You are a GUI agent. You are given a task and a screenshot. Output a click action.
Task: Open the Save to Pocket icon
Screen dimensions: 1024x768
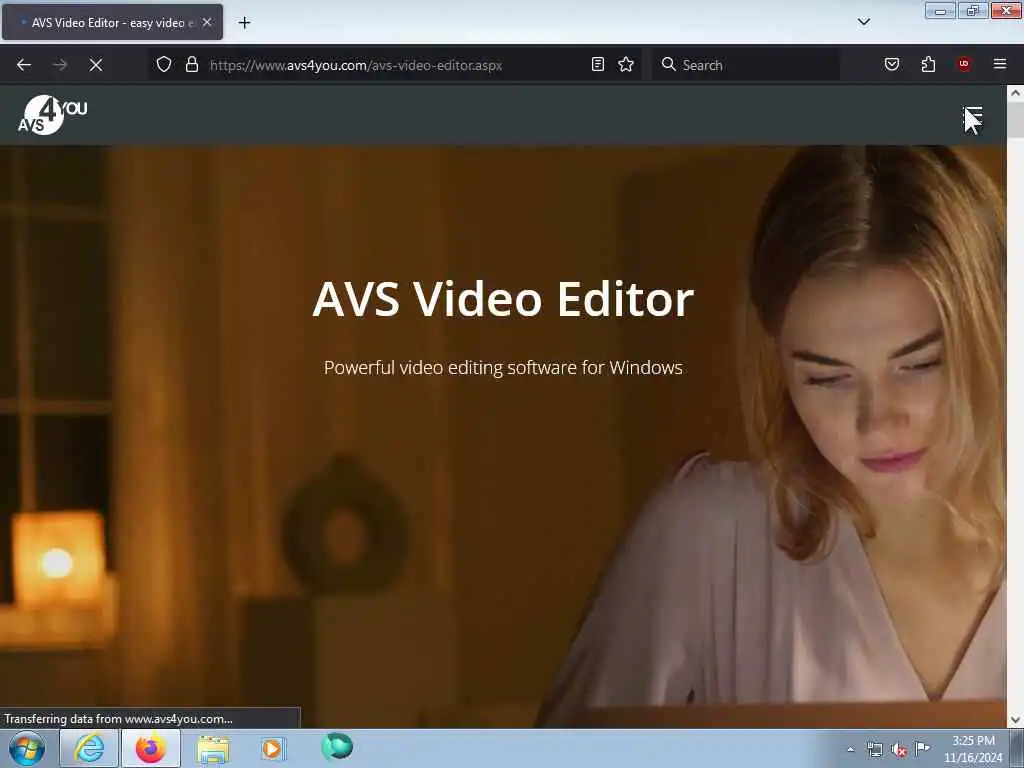tap(891, 64)
